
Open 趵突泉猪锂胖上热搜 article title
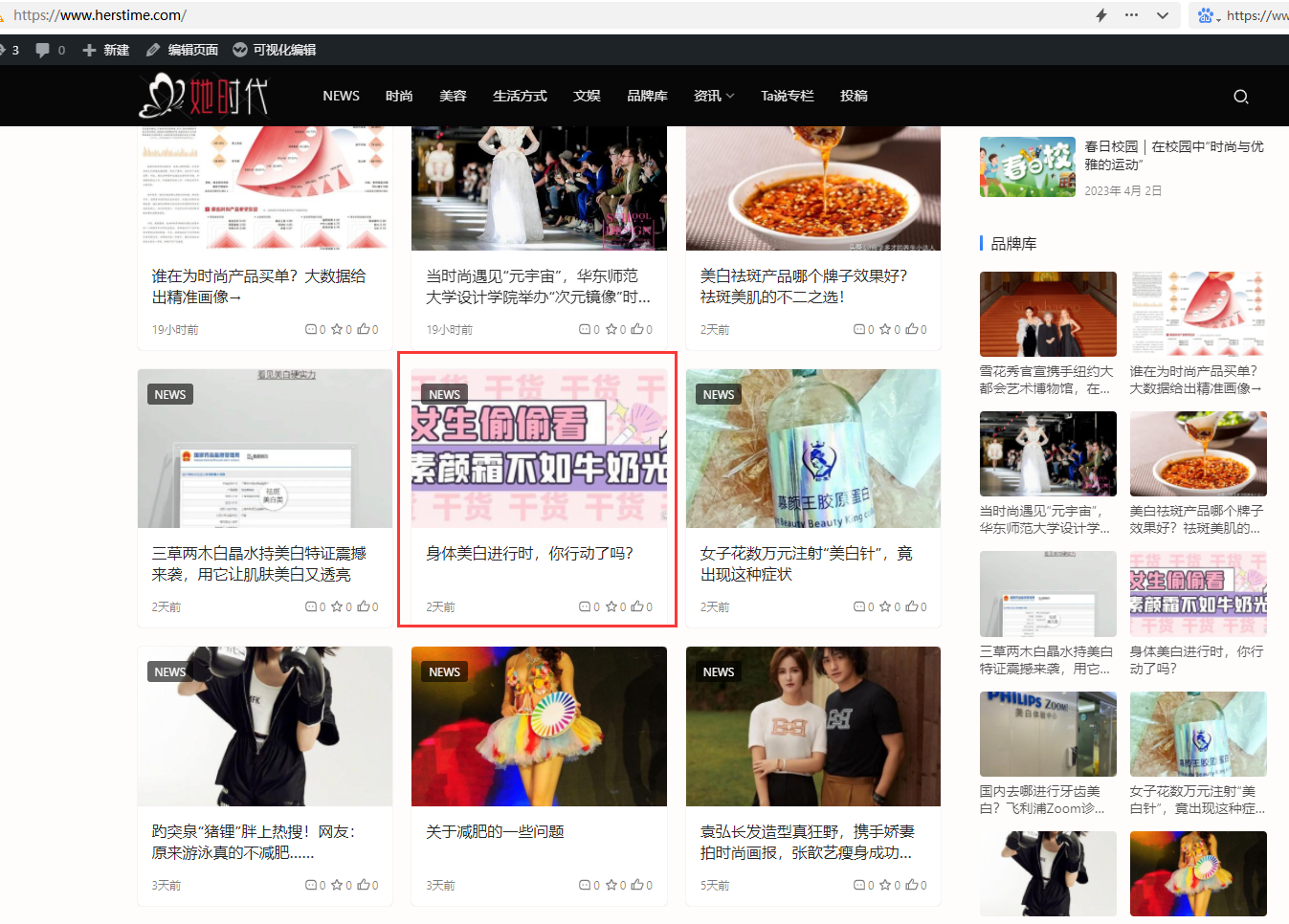click(x=254, y=842)
